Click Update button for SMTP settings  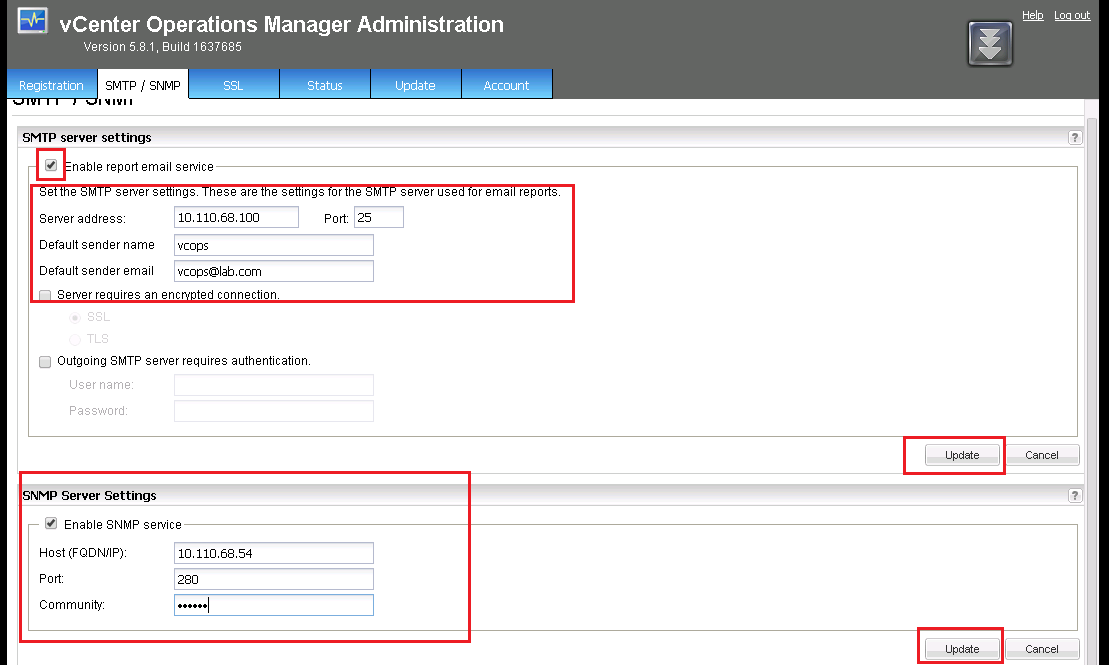962,455
